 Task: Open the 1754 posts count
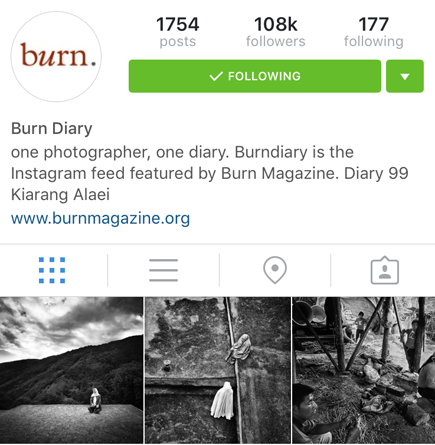(x=178, y=32)
